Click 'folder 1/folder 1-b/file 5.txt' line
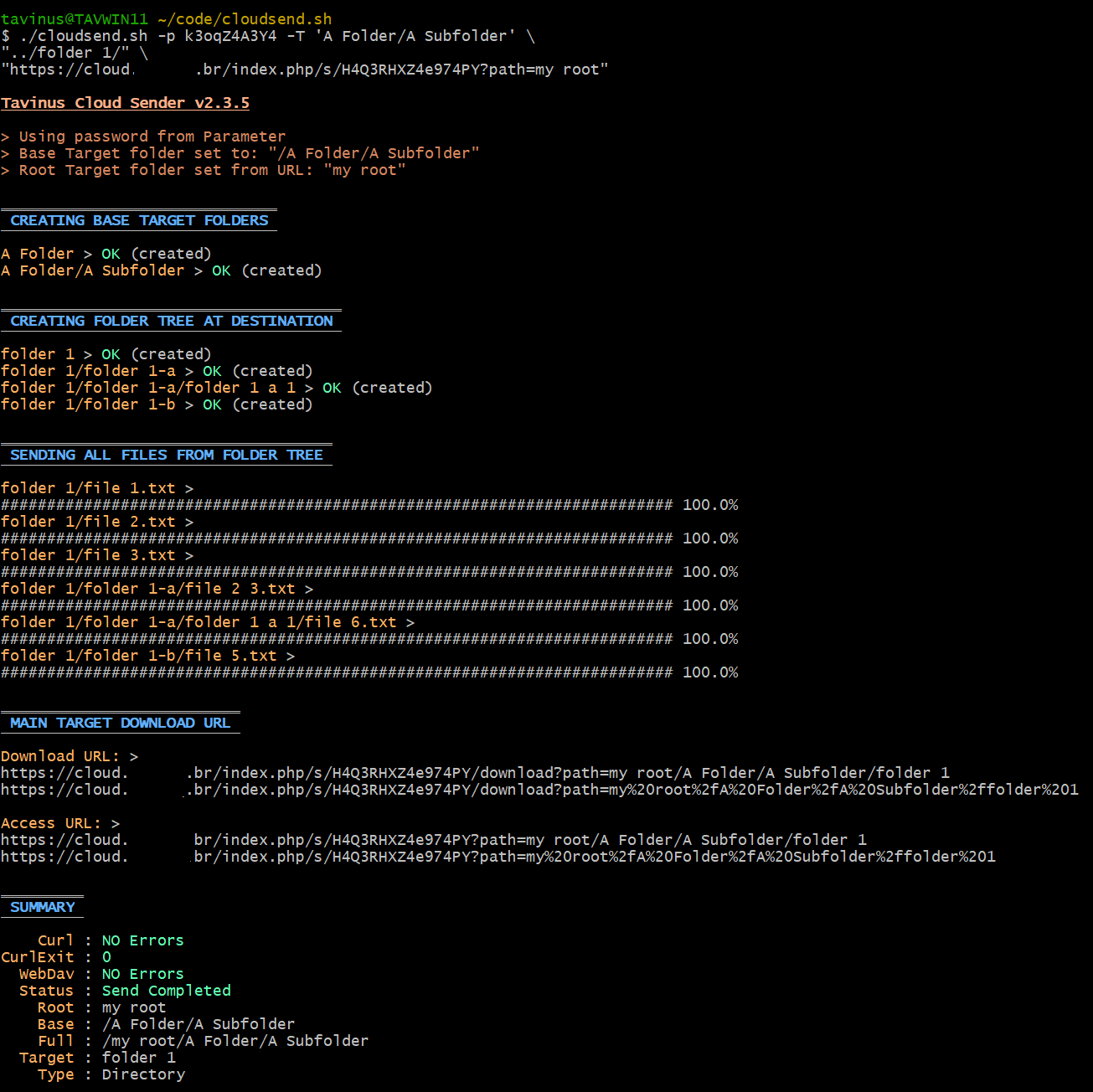Viewport: 1093px width, 1092px height. (x=148, y=656)
